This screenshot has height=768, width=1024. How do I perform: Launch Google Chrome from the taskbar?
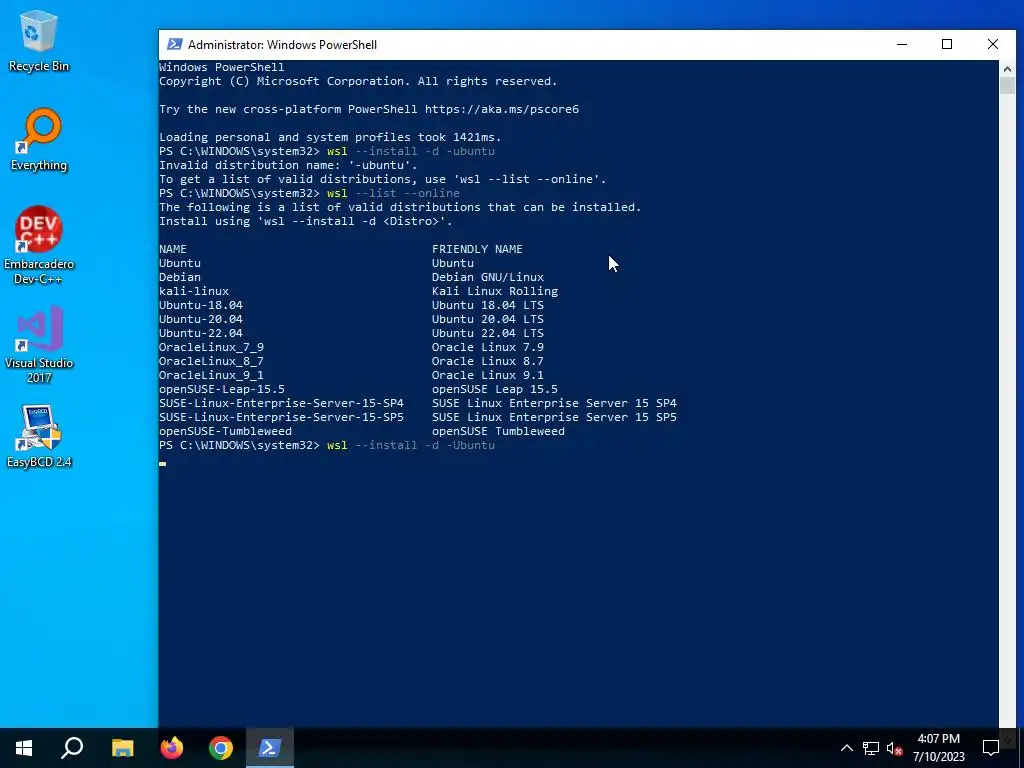tap(221, 748)
